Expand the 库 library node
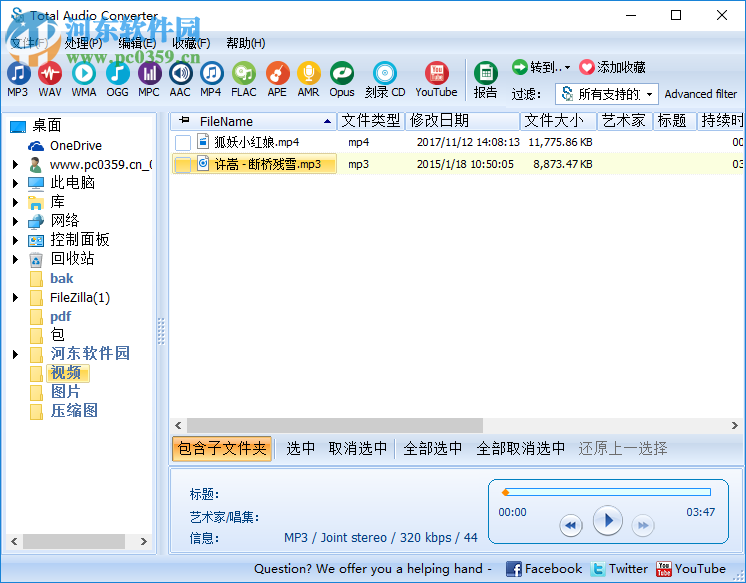 pyautogui.click(x=15, y=202)
